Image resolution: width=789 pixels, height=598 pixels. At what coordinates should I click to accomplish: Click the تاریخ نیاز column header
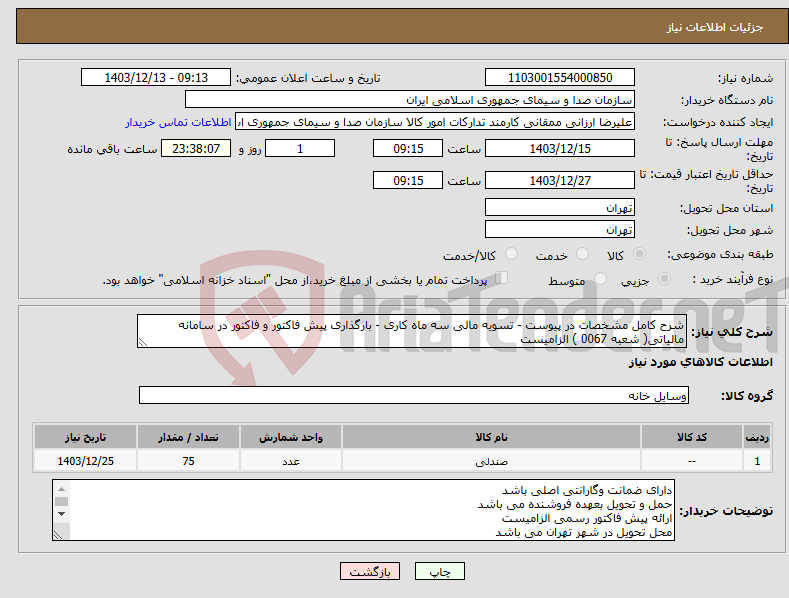[86, 437]
